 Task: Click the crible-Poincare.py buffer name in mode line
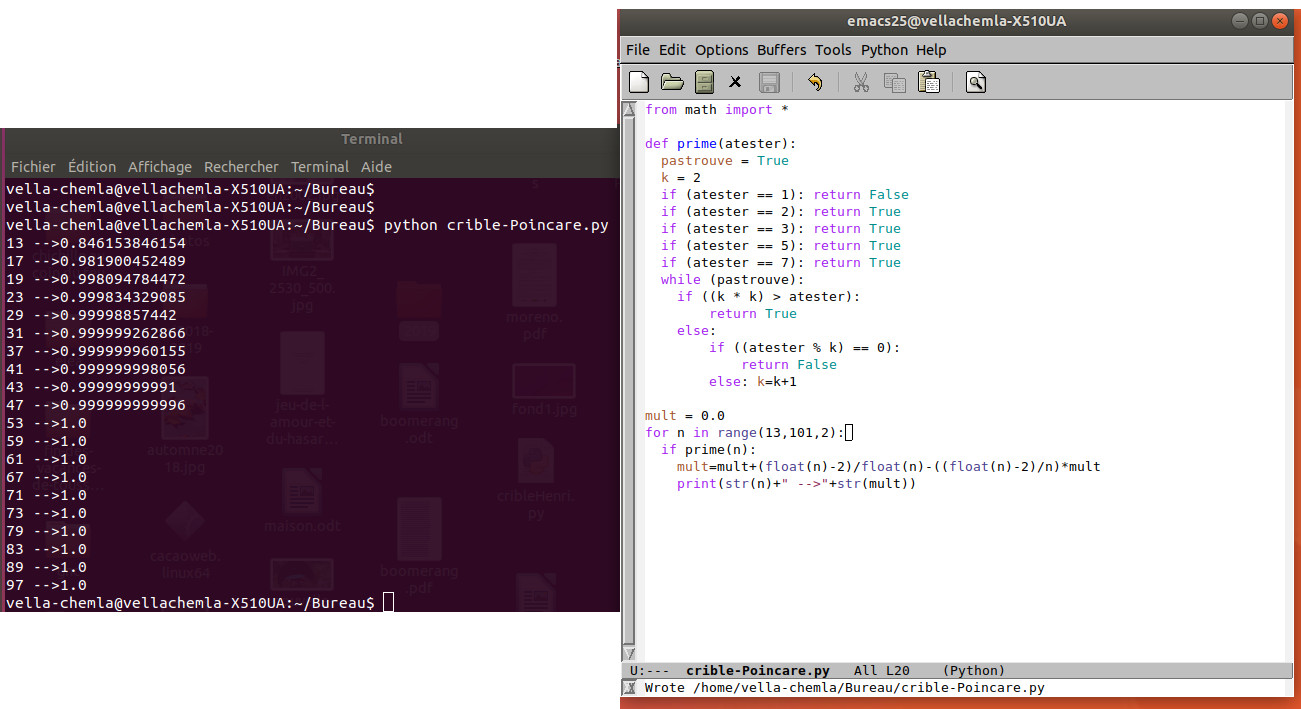(x=757, y=671)
